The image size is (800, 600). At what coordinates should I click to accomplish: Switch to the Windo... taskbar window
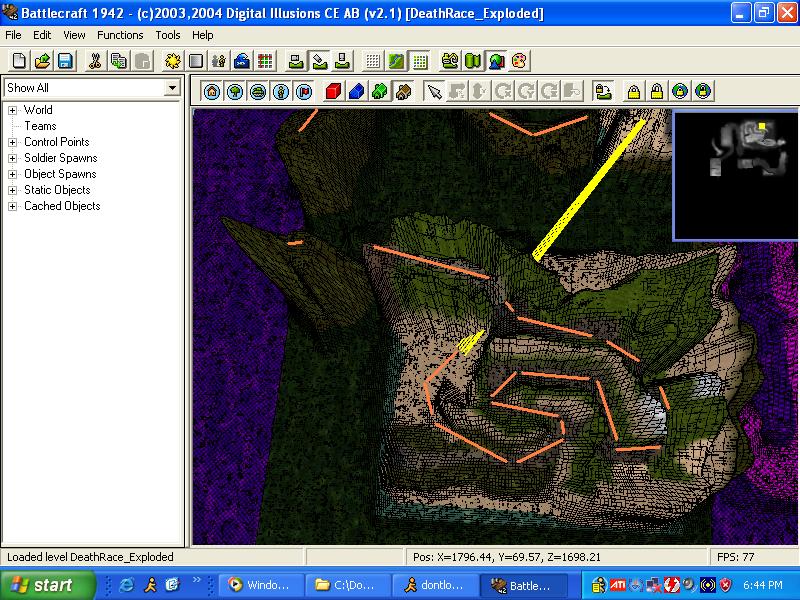click(261, 585)
